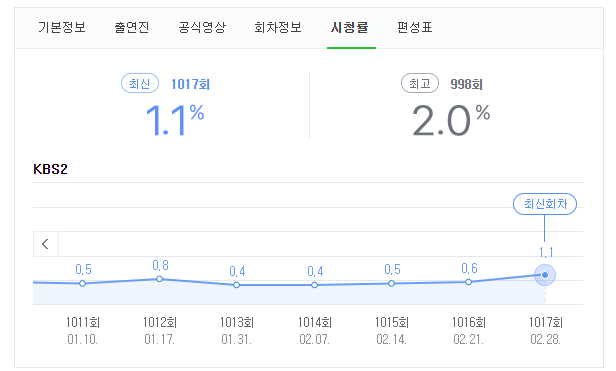Screen dimensions: 616x371
Task: Open the 공식영상 tab
Action: tap(202, 28)
